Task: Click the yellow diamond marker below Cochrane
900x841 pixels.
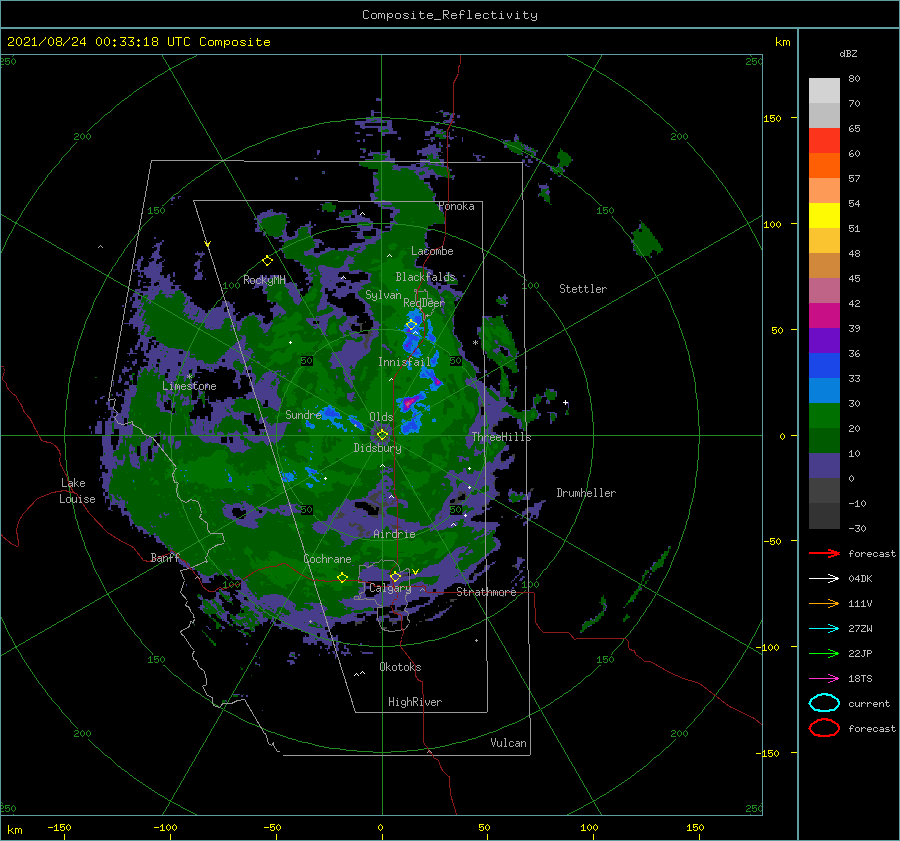Action: [343, 578]
